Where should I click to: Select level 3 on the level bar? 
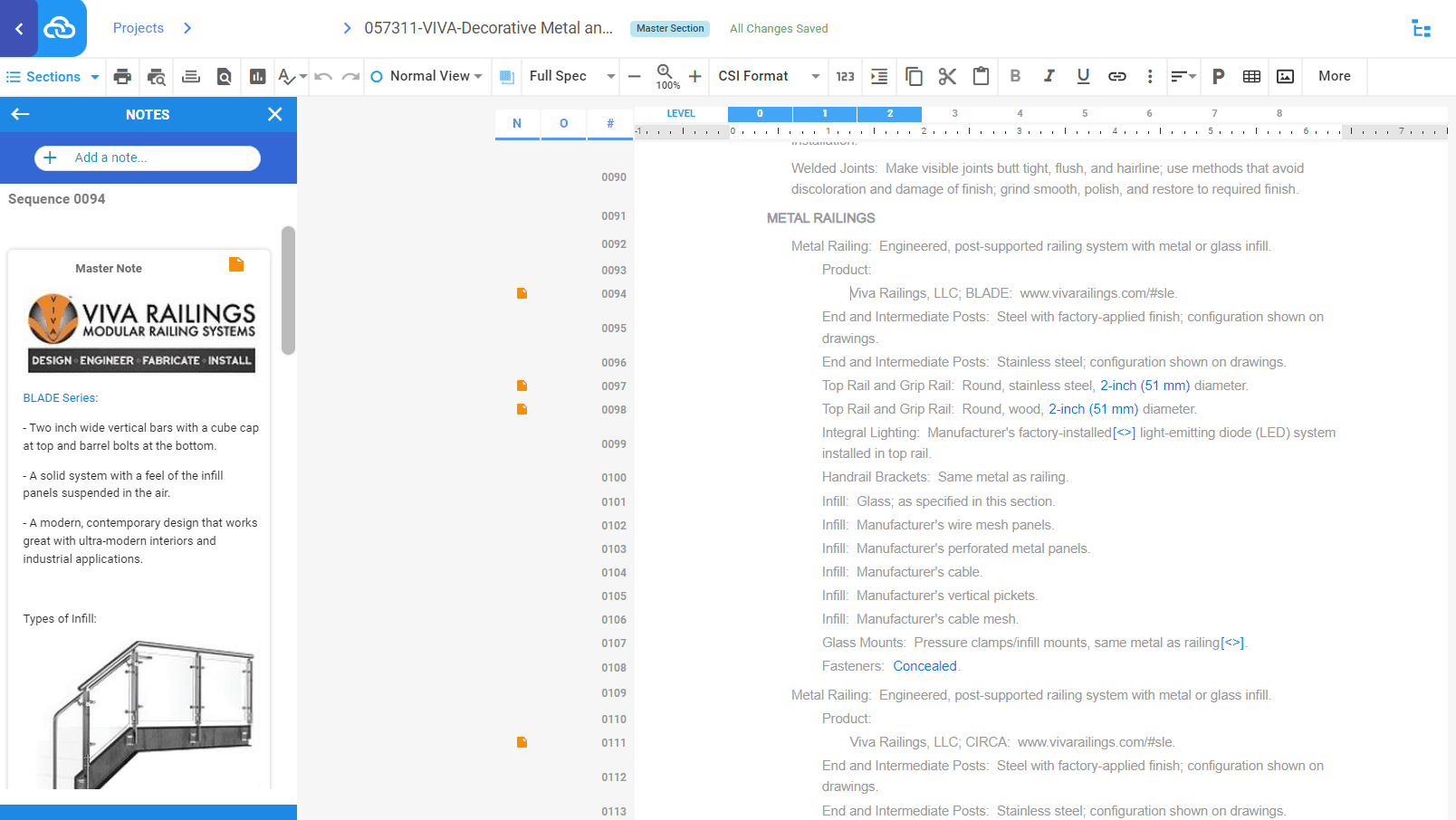click(954, 114)
